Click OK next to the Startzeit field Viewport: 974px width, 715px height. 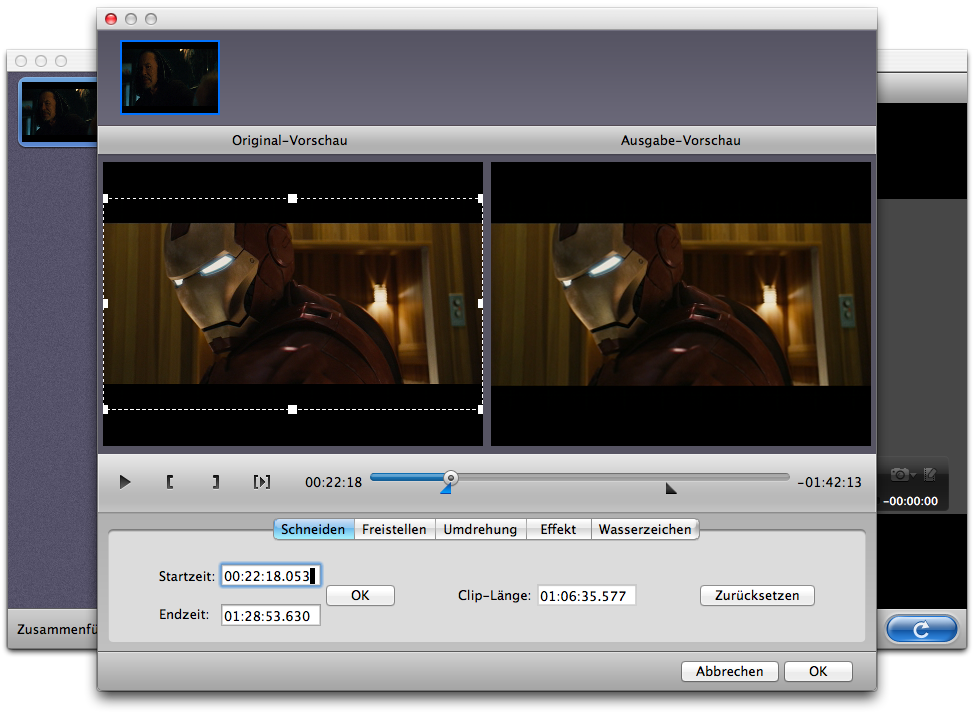(360, 595)
